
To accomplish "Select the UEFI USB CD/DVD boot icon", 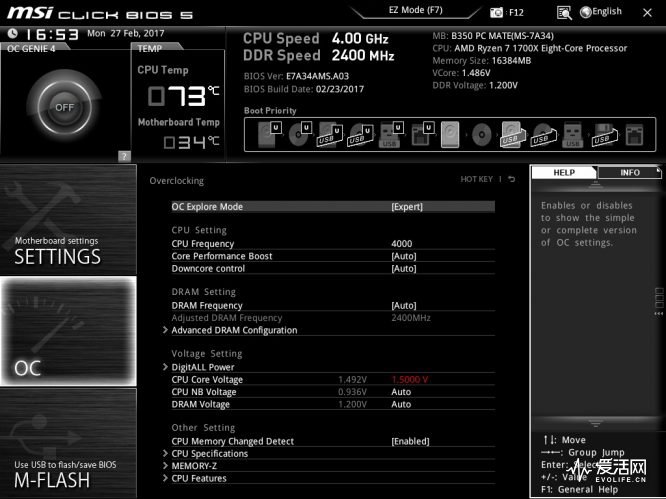I will coord(361,135).
